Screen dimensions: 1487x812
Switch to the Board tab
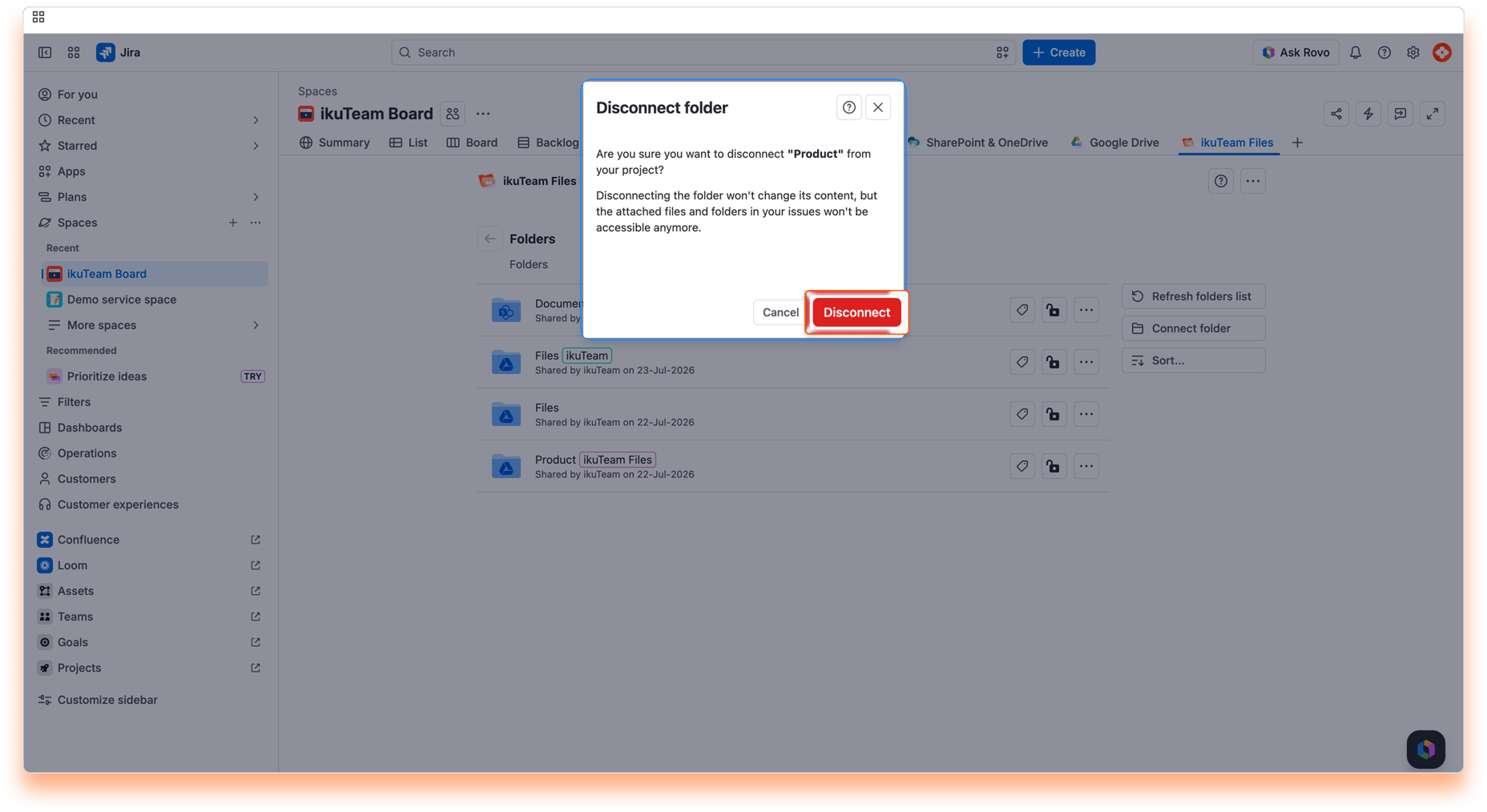472,143
